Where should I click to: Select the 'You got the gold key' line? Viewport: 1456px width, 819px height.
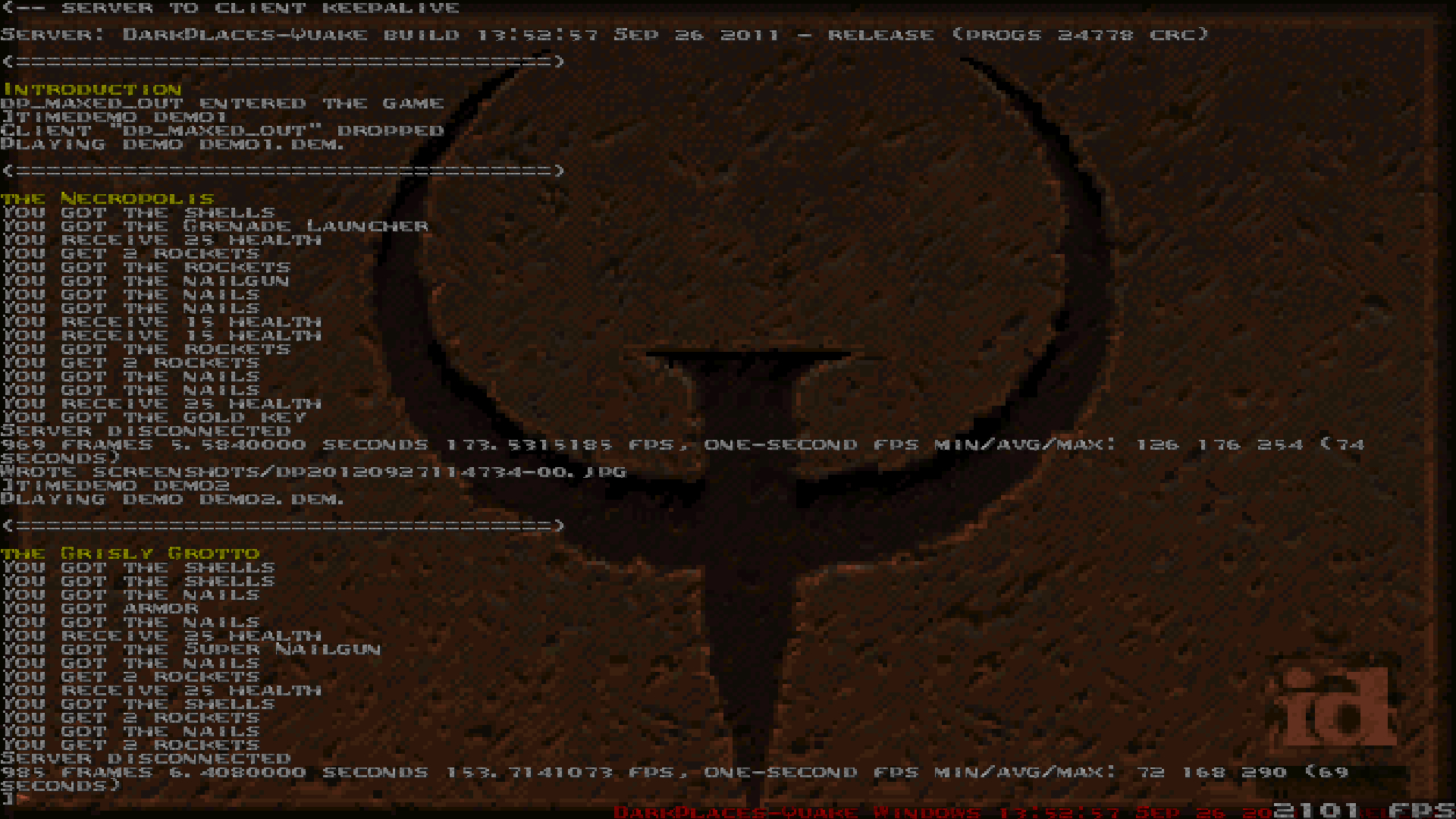(x=153, y=417)
